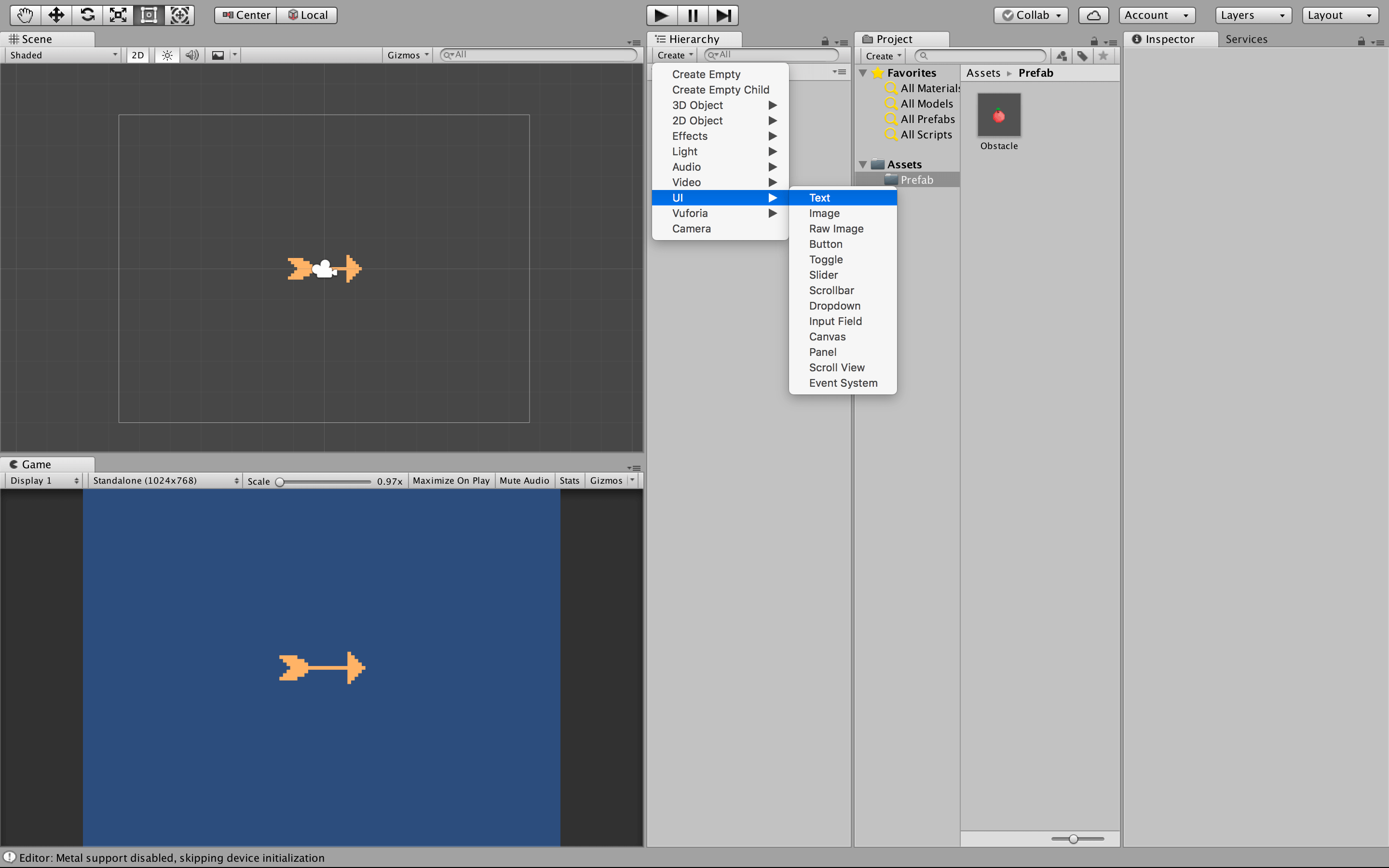Click the Step Forward button

pyautogui.click(x=723, y=14)
